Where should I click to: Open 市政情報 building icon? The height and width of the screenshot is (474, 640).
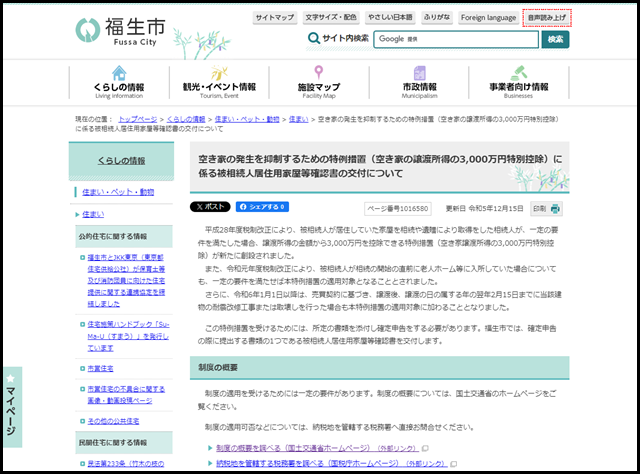[420, 73]
